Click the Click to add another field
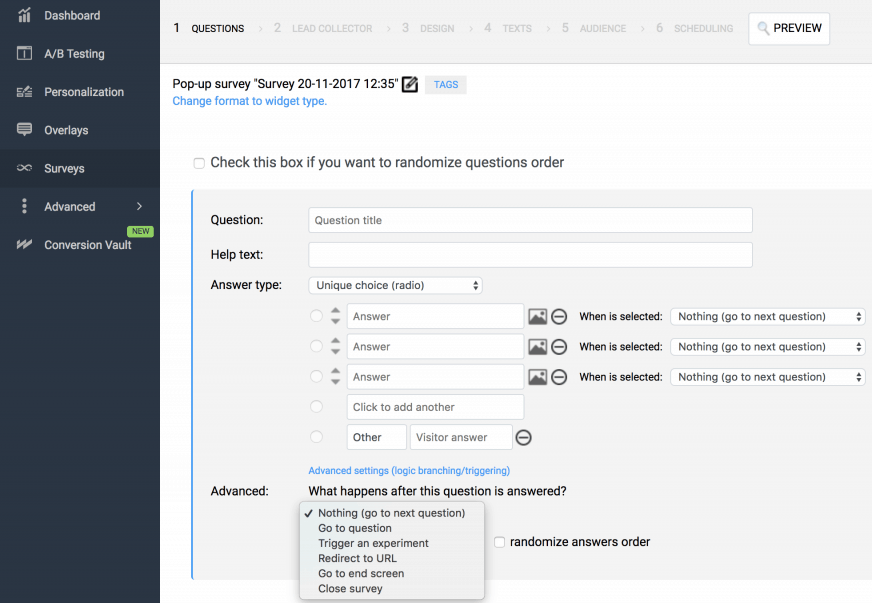Viewport: 872px width, 603px height. (x=435, y=407)
